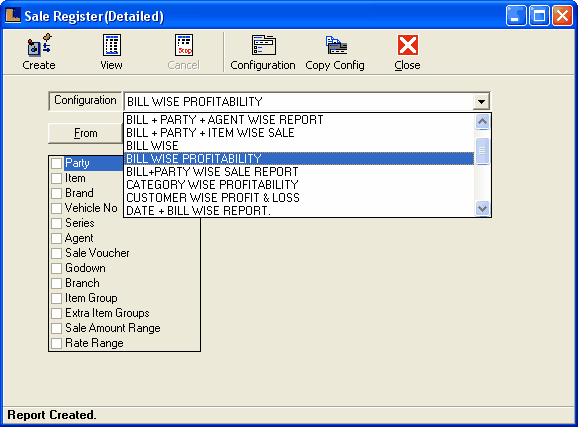578x427 pixels.
Task: Open the View report icon
Action: pyautogui.click(x=111, y=45)
